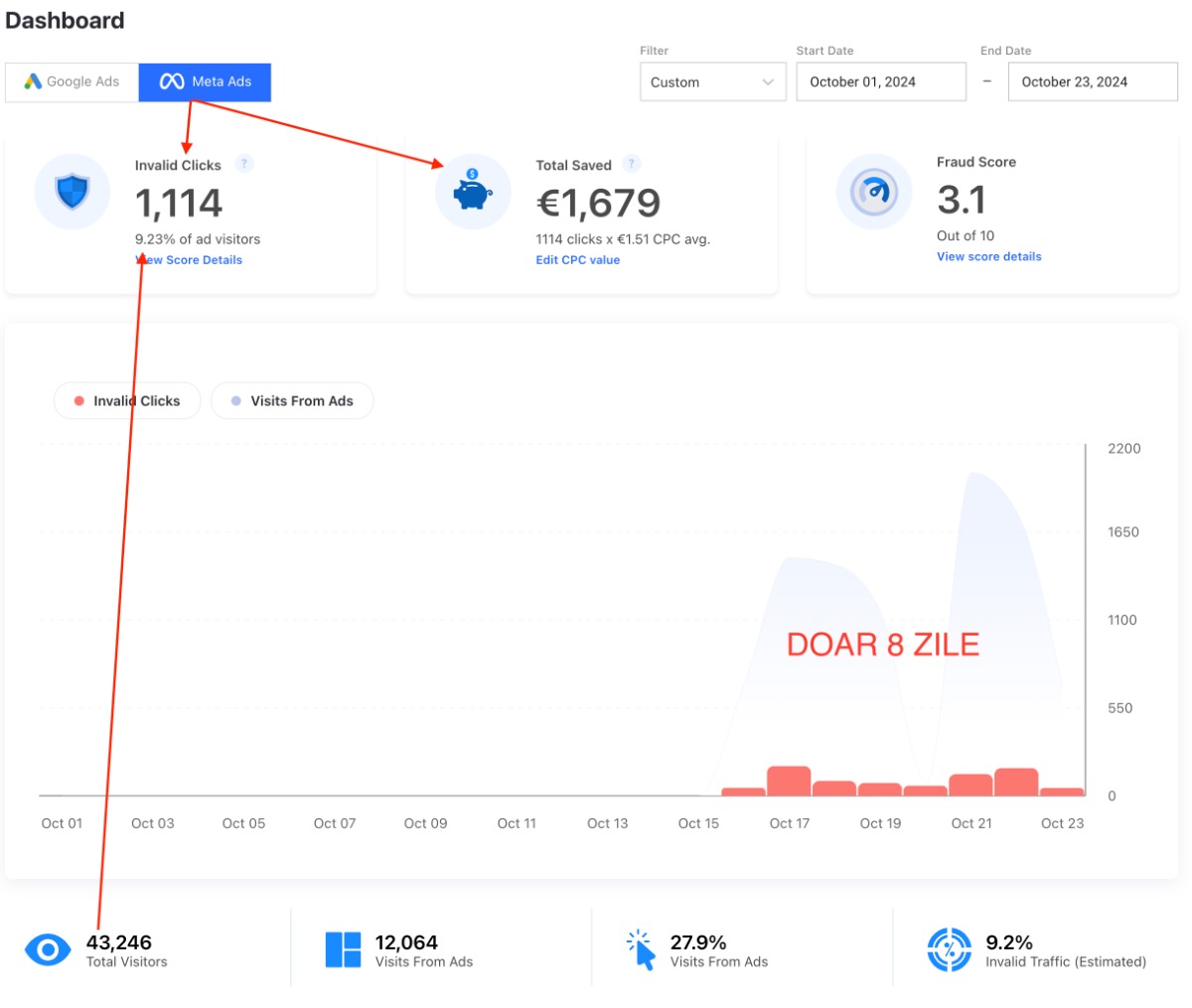Viewport: 1192px width, 1008px height.
Task: Click the €1,679 total saved amount
Action: (x=598, y=204)
